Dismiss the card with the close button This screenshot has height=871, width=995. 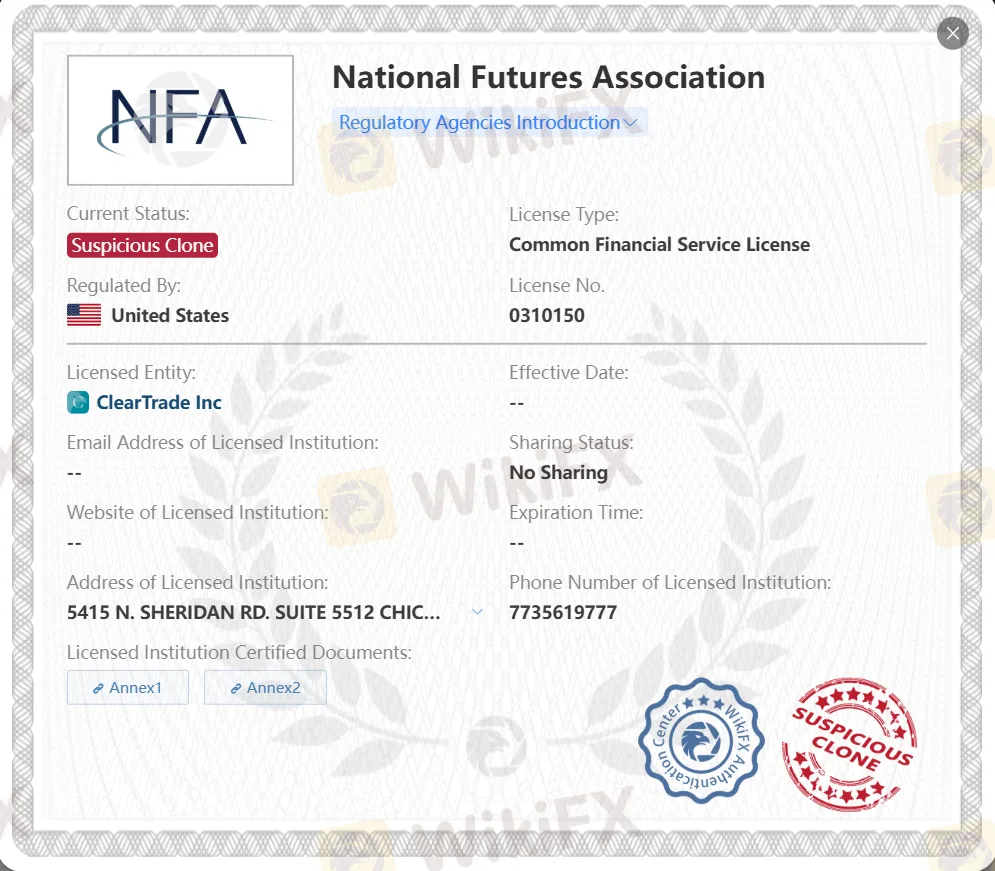click(x=951, y=33)
